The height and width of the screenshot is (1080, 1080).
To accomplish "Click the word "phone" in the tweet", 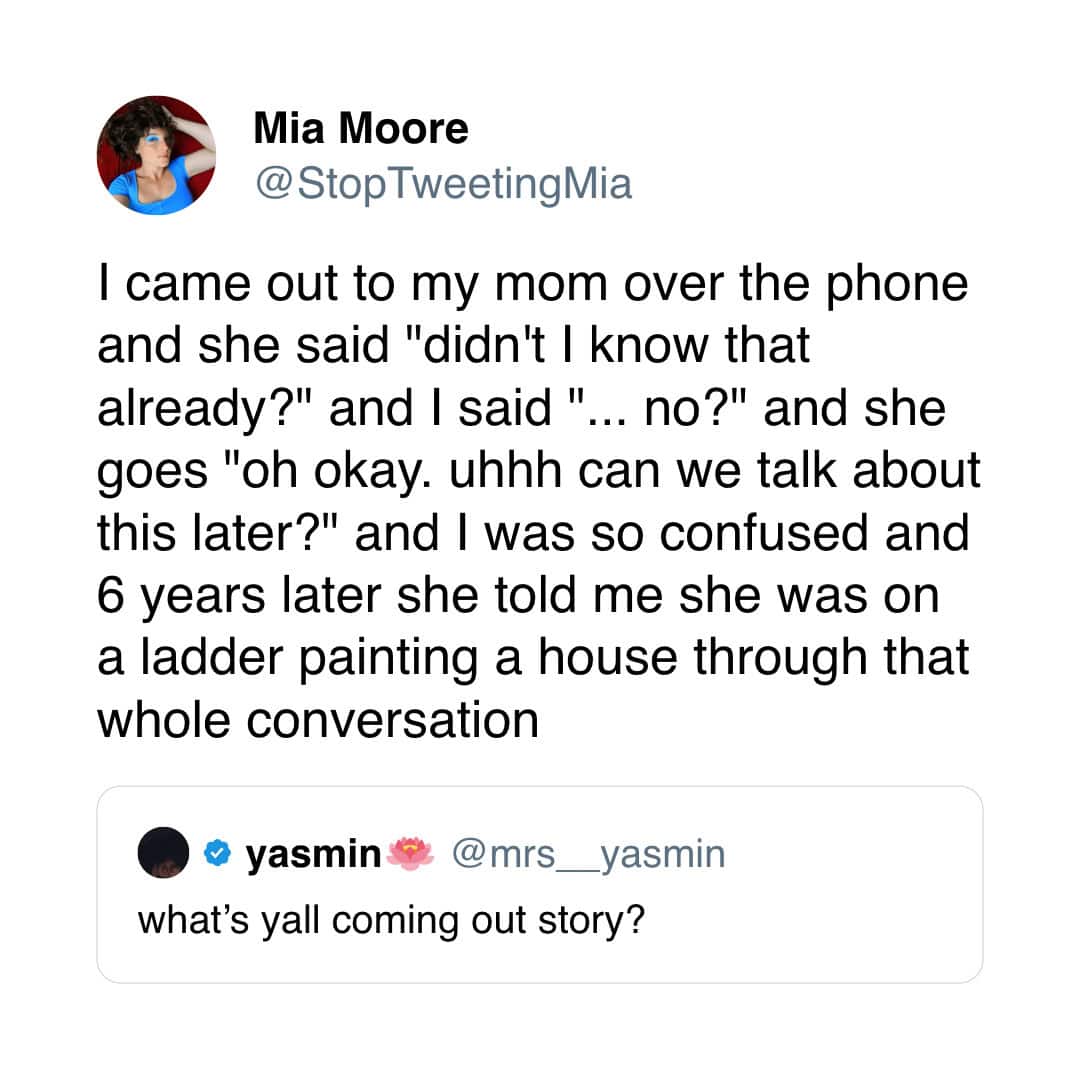I will click(897, 285).
